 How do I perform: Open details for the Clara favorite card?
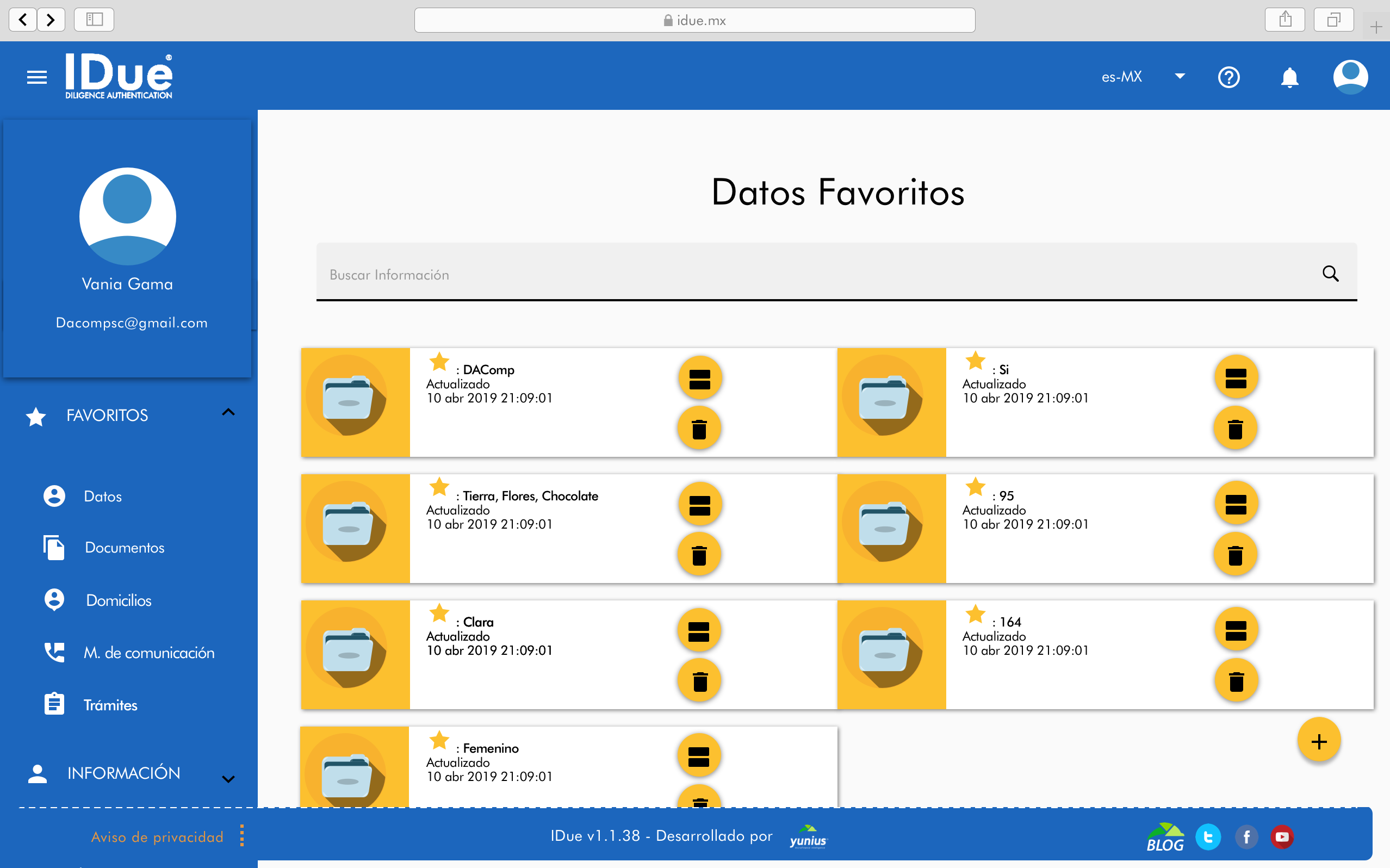[x=699, y=631]
